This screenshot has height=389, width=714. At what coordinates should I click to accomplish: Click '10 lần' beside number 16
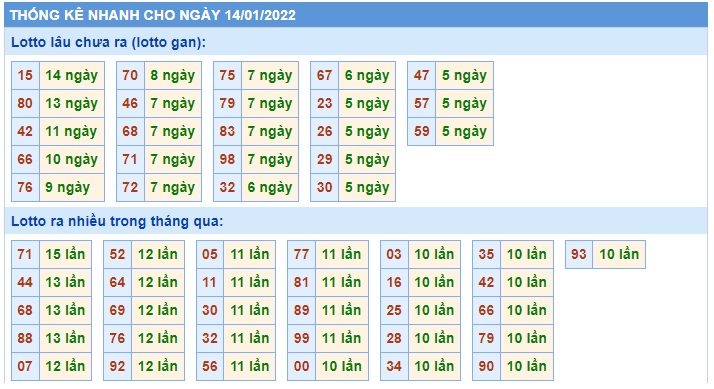tap(434, 282)
